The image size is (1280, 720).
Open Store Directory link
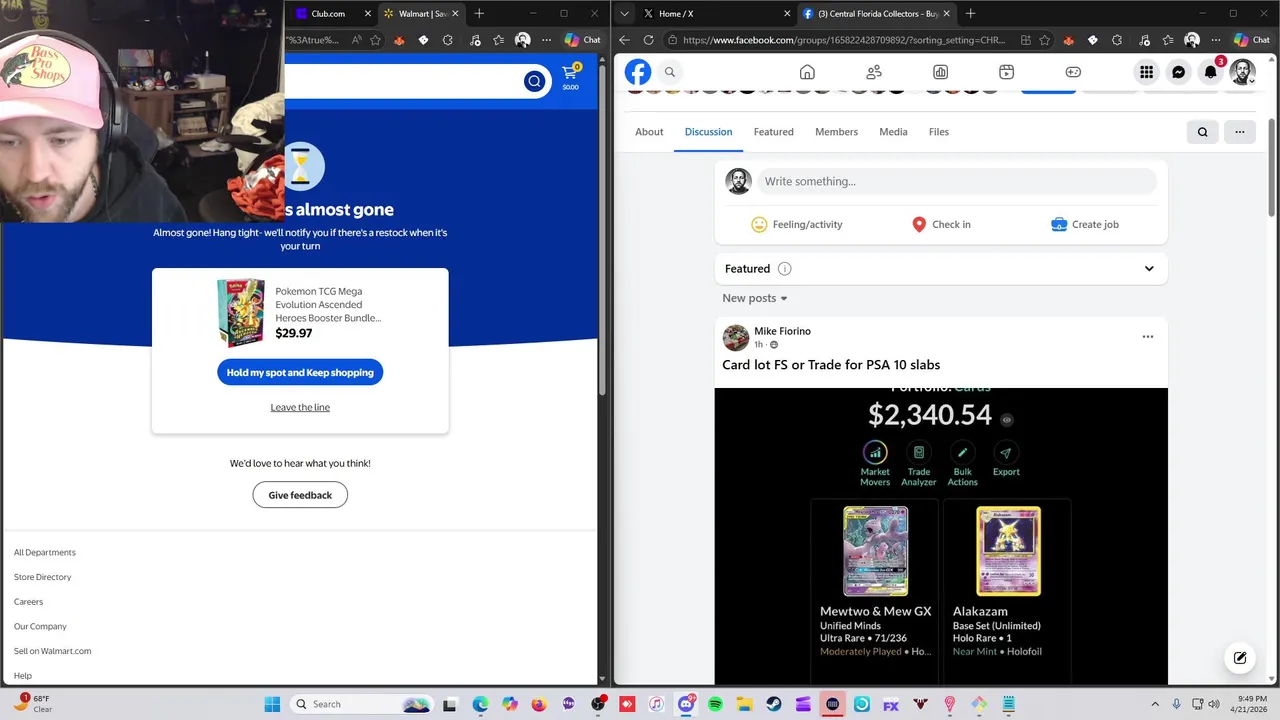(x=43, y=577)
